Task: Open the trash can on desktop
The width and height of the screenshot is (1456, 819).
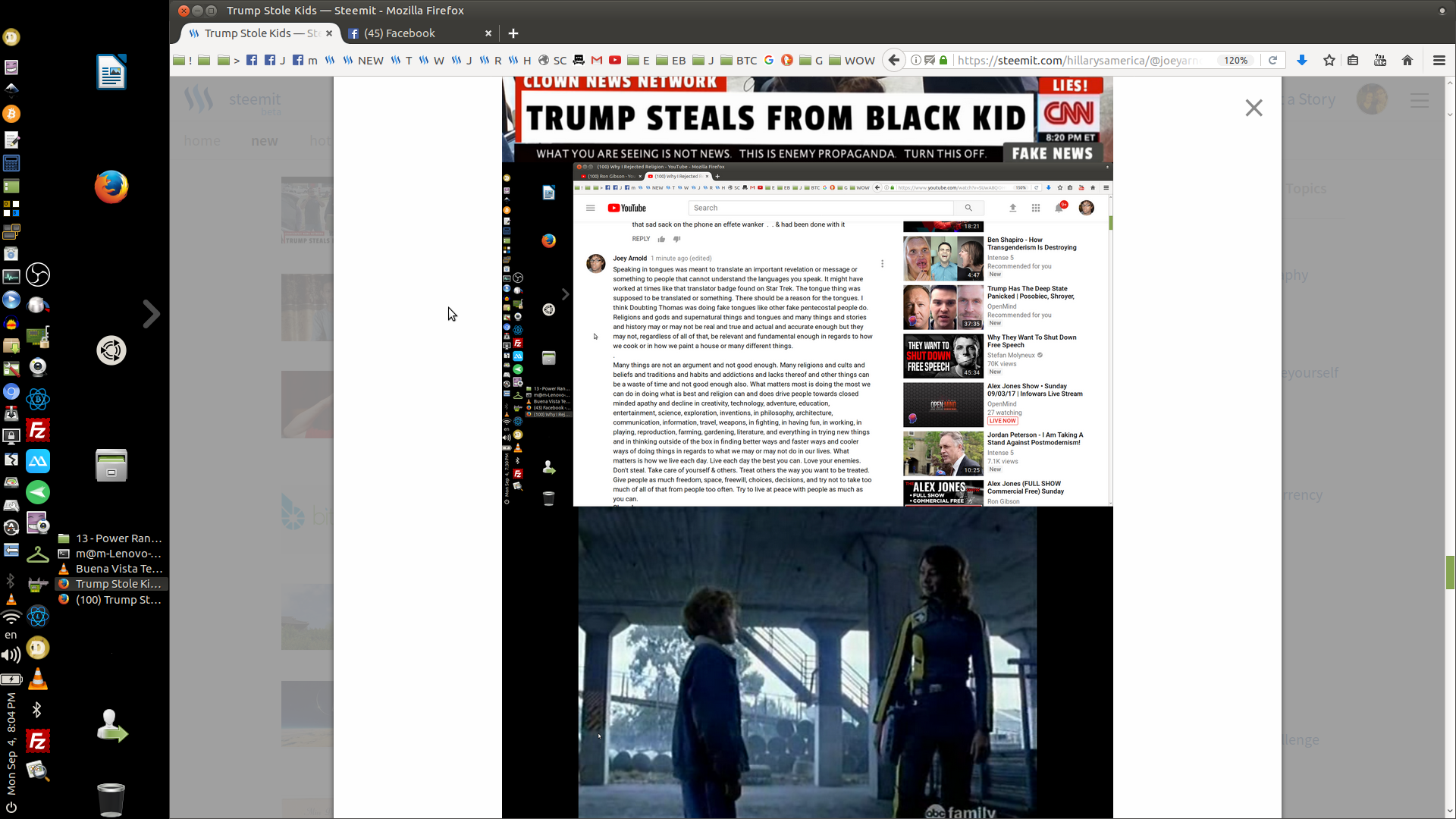Action: 111,799
